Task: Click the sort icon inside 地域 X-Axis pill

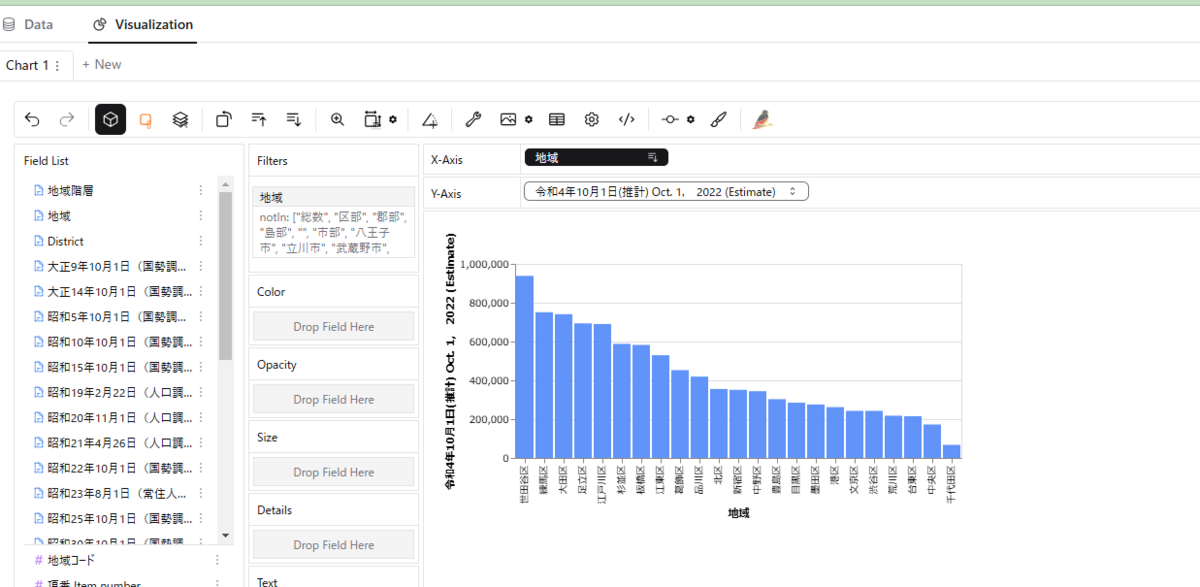Action: click(653, 157)
